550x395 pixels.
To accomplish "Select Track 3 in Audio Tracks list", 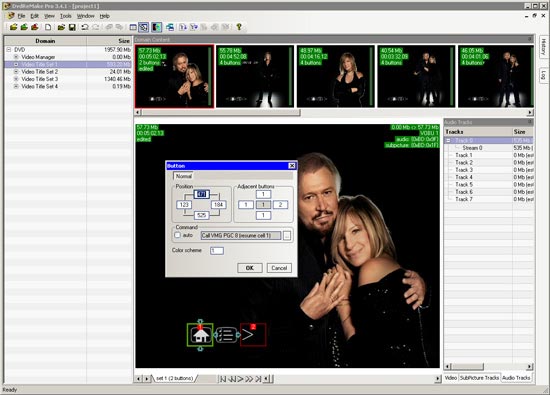I will pyautogui.click(x=464, y=170).
